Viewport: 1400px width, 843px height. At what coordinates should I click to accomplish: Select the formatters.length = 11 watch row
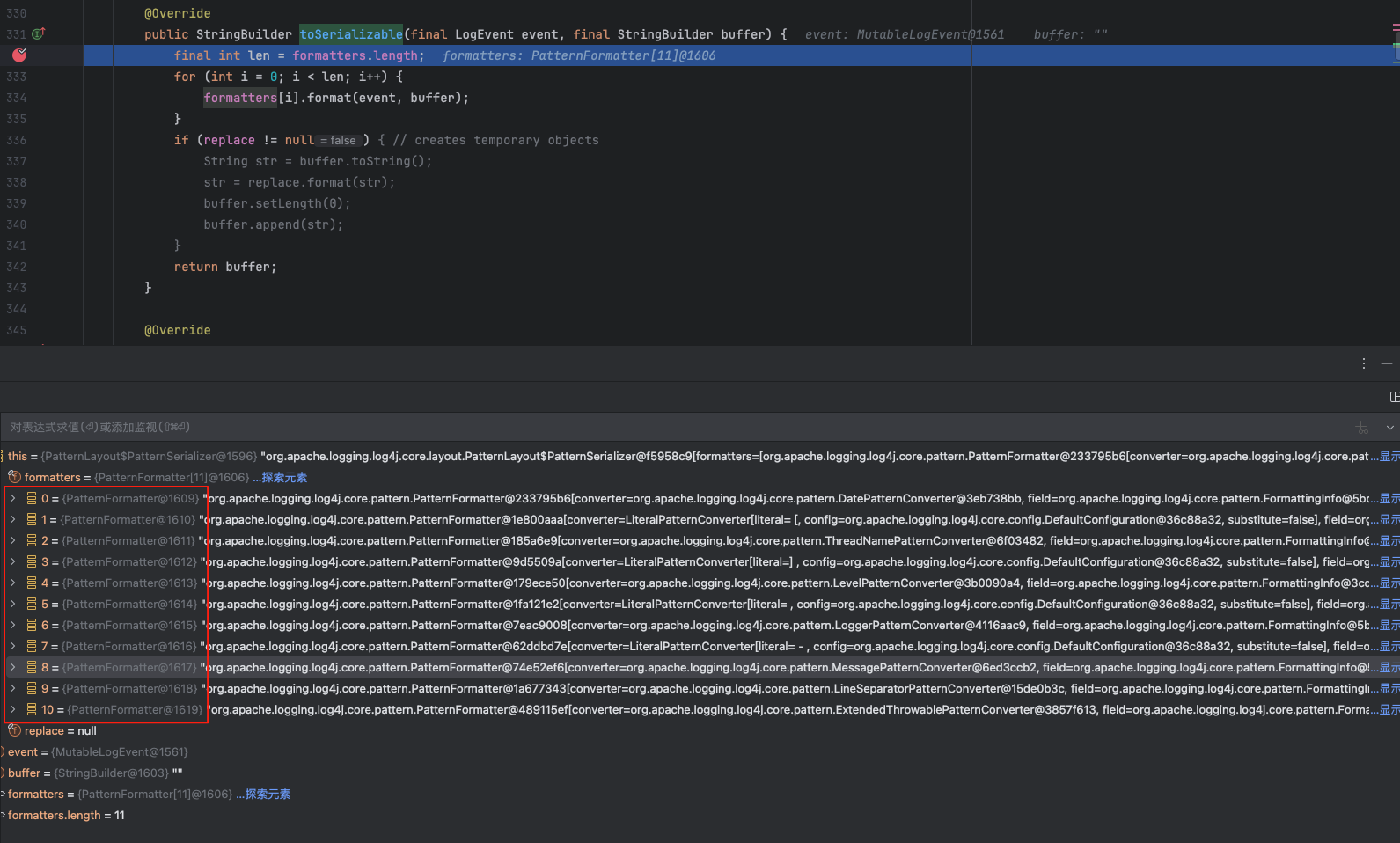coord(66,816)
